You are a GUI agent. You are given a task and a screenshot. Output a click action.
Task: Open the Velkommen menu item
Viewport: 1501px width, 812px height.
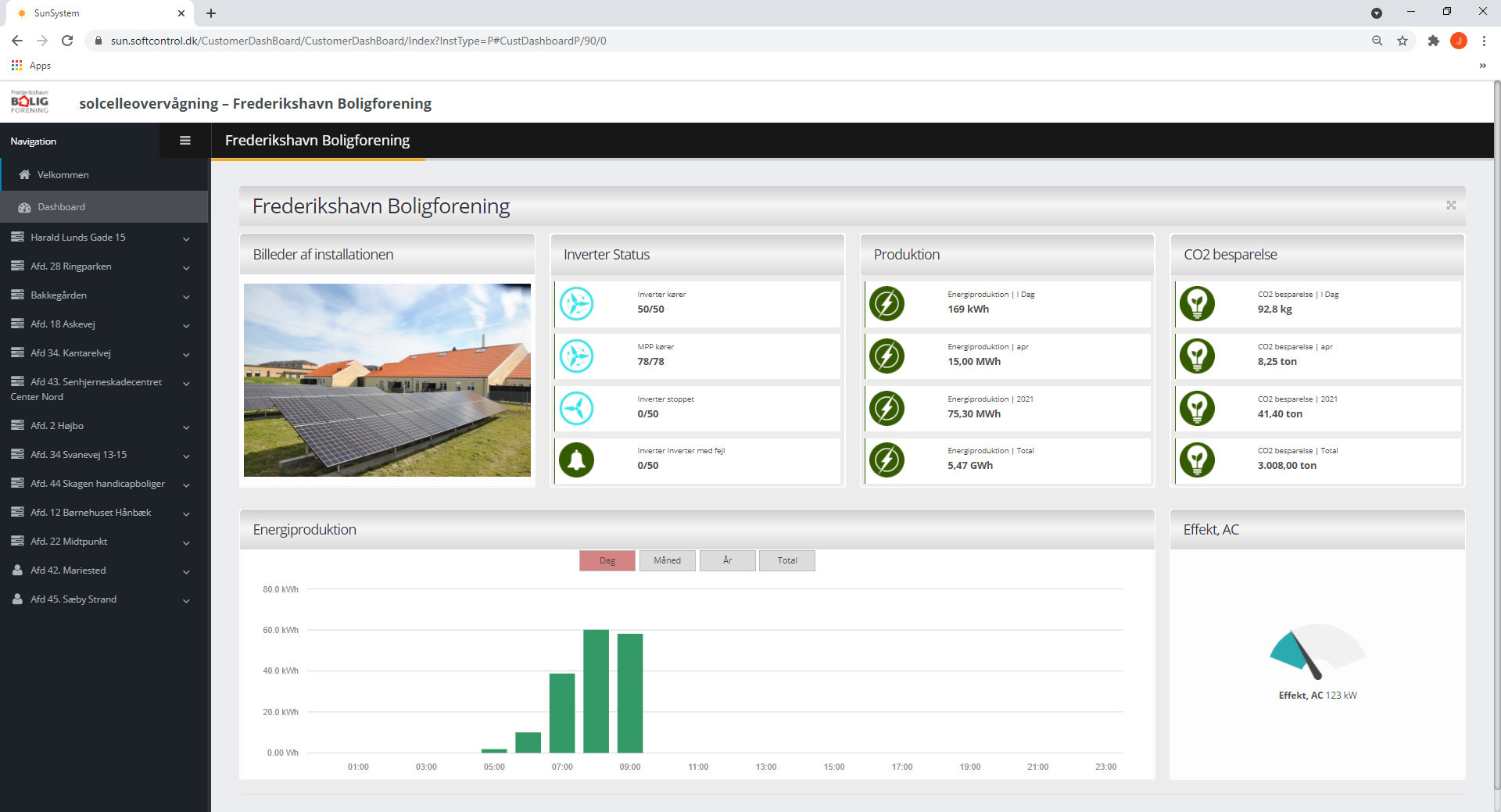pyautogui.click(x=63, y=175)
